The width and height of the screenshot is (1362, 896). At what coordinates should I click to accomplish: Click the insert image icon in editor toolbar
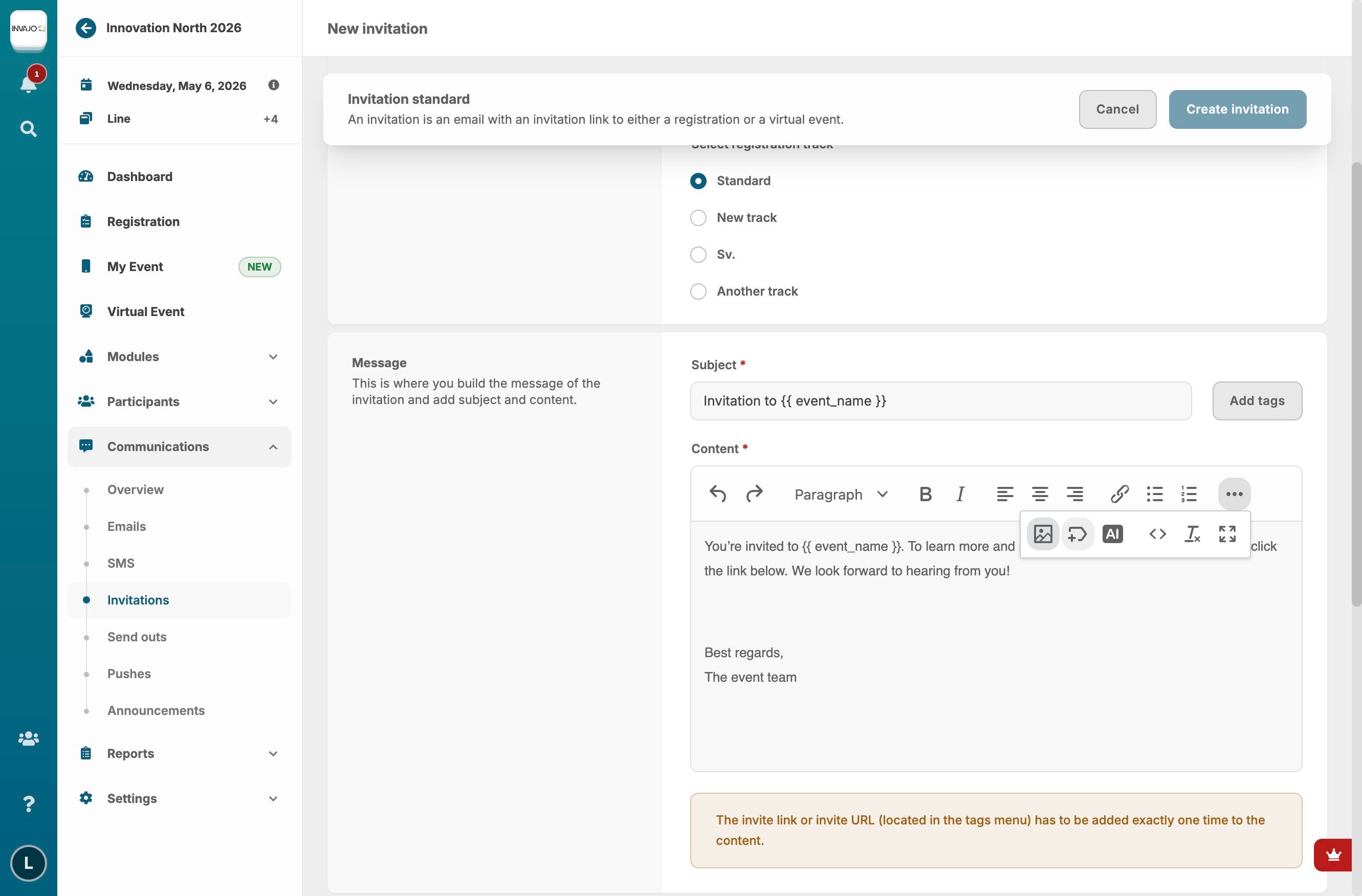point(1043,534)
